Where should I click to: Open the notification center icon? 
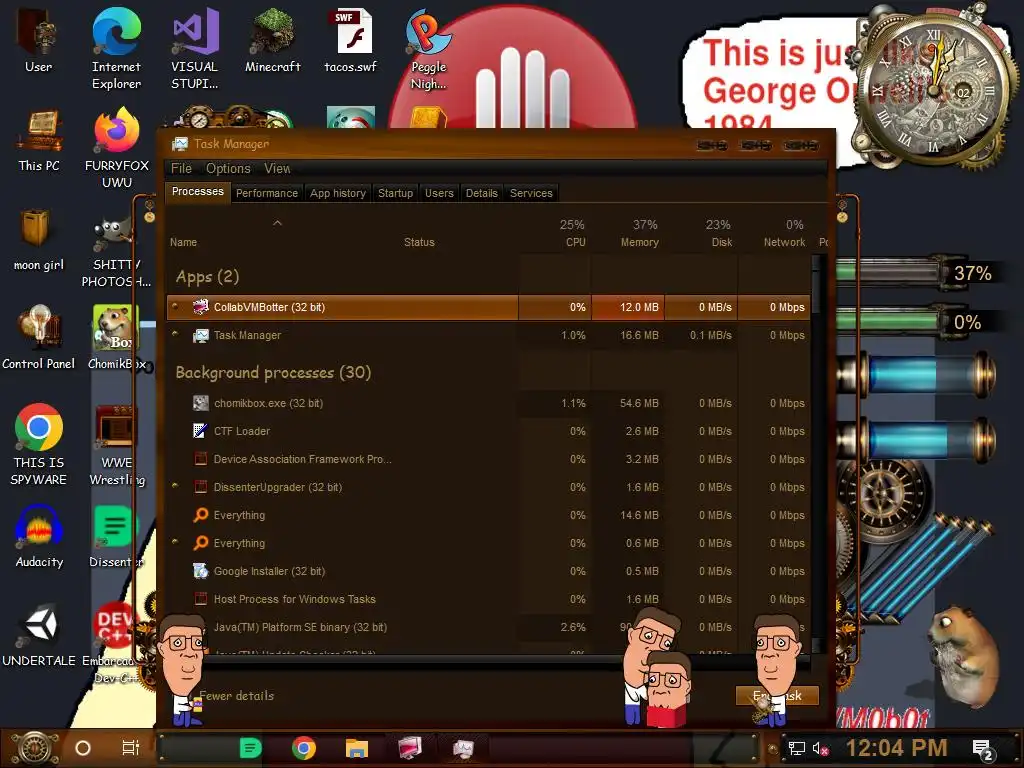(x=983, y=750)
